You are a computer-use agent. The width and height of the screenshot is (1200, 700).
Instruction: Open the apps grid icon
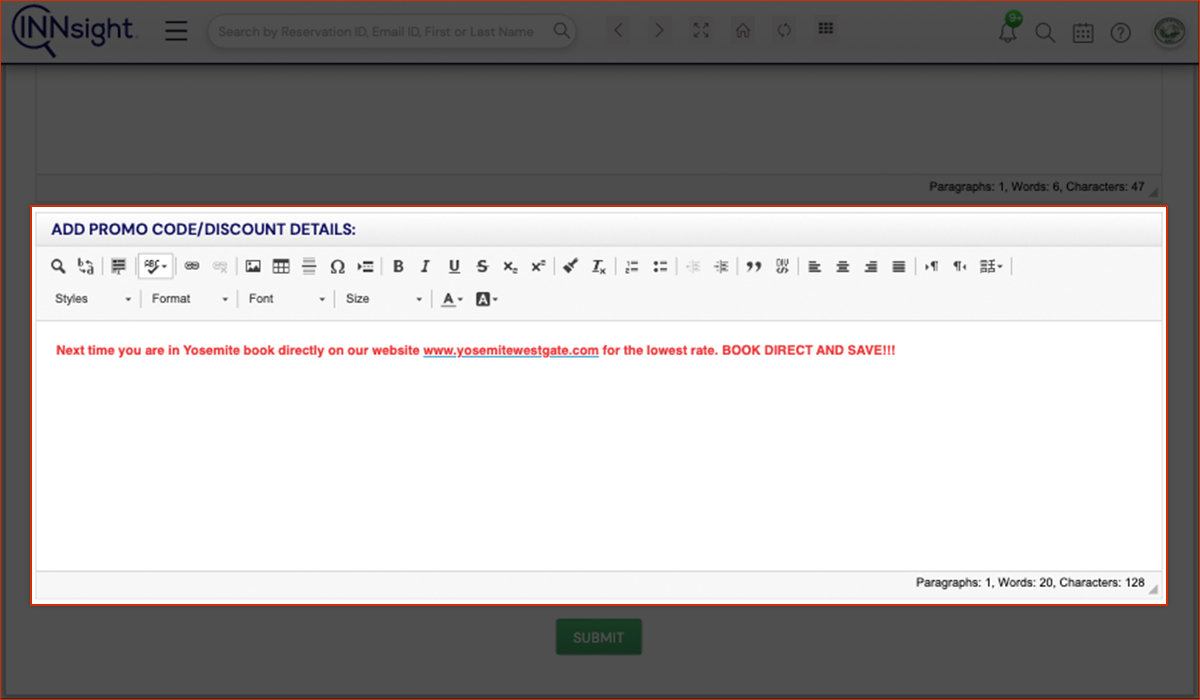pos(826,29)
